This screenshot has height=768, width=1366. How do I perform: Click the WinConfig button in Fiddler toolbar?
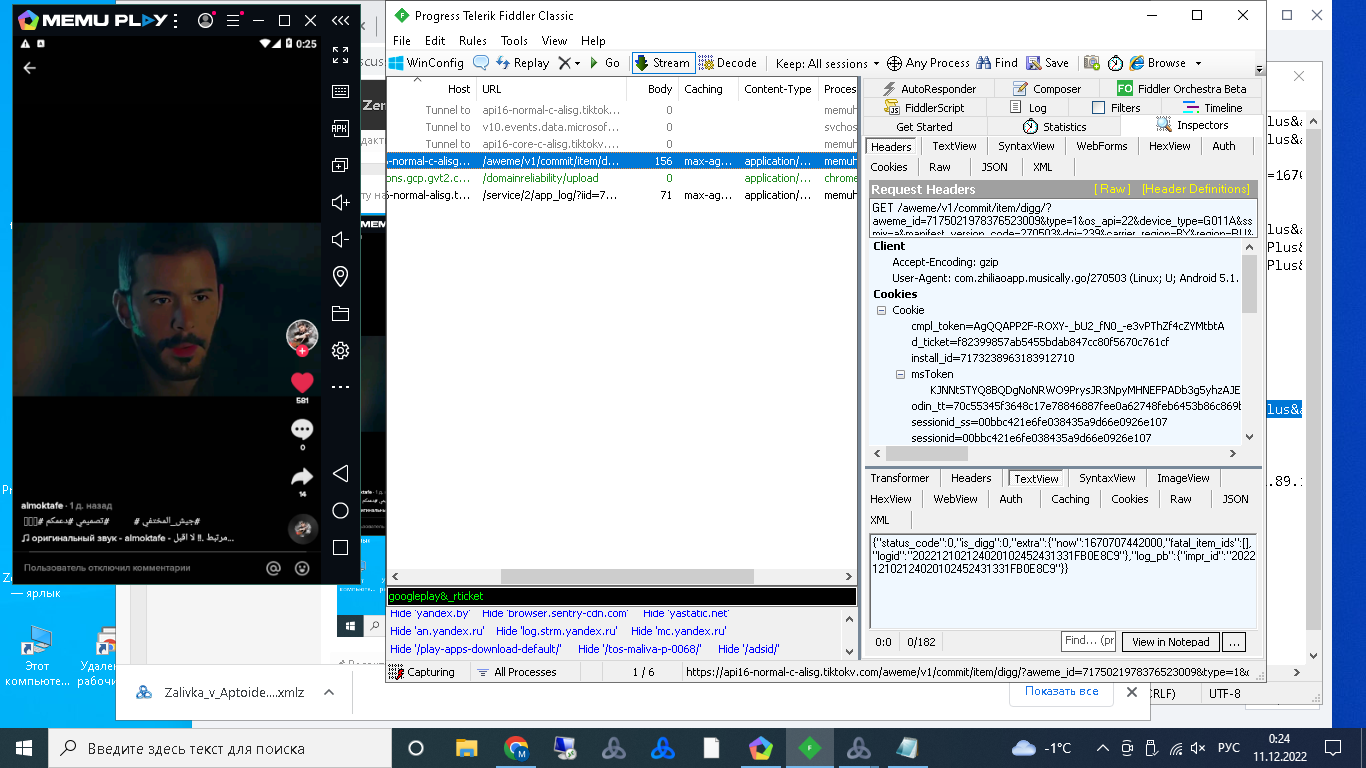(x=426, y=63)
